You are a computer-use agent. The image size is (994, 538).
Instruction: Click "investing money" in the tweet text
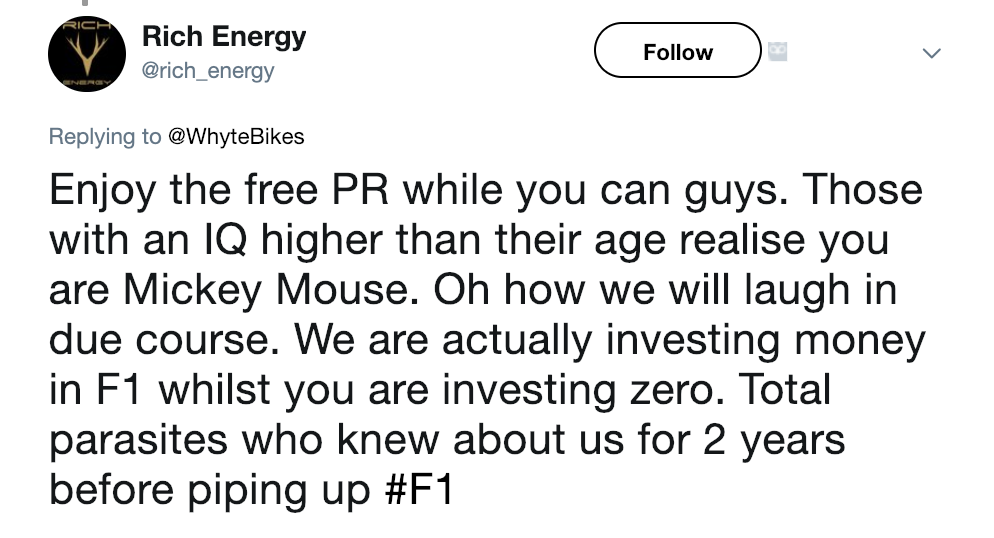763,340
